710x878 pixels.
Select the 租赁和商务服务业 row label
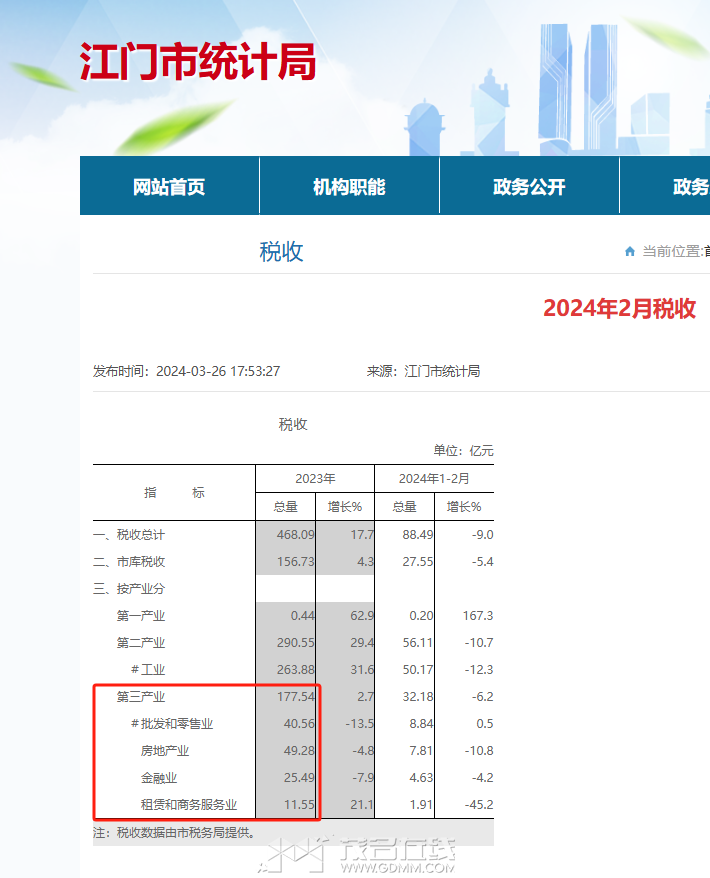189,804
